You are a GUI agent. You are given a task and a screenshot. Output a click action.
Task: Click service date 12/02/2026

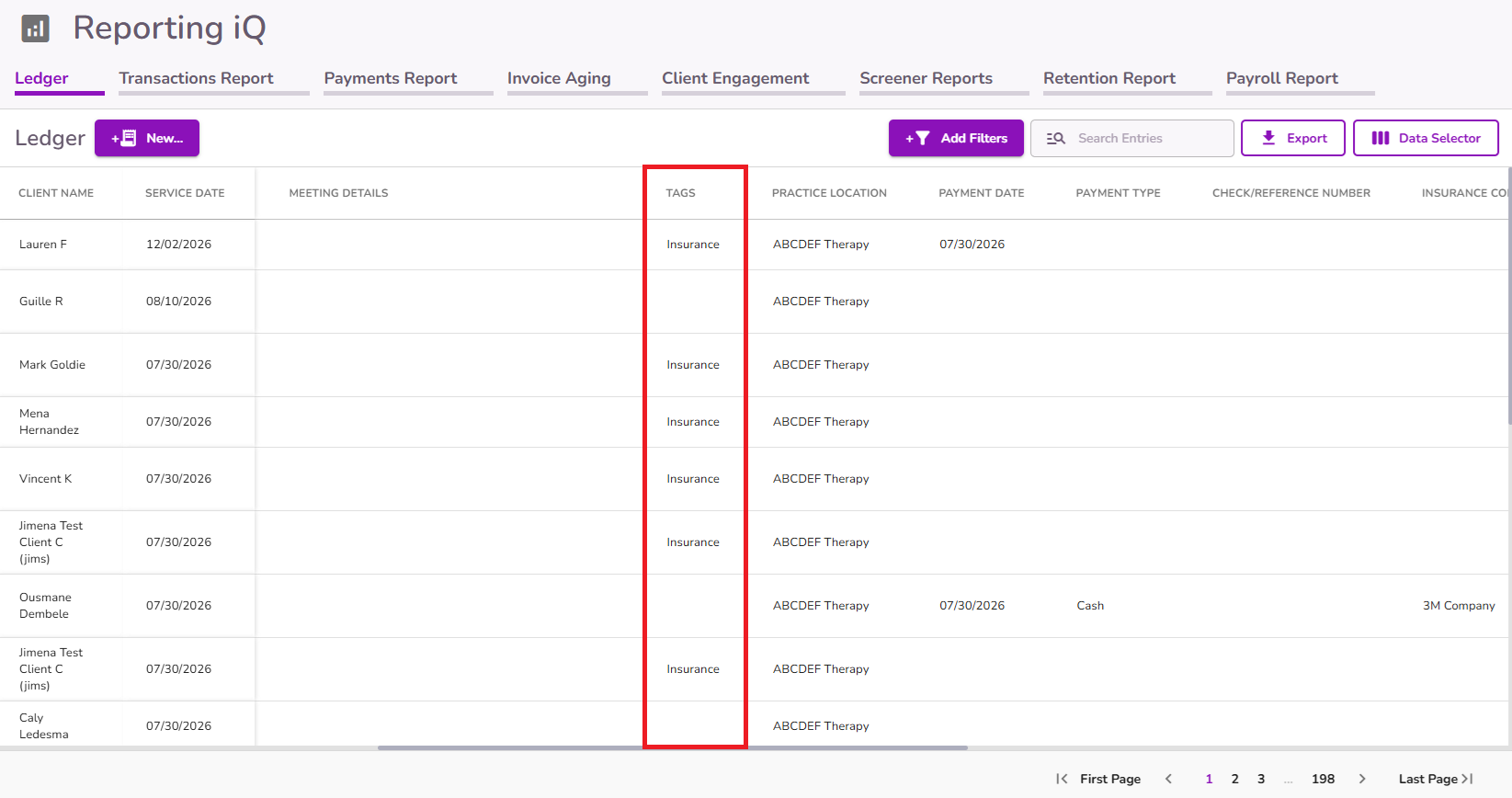178,245
